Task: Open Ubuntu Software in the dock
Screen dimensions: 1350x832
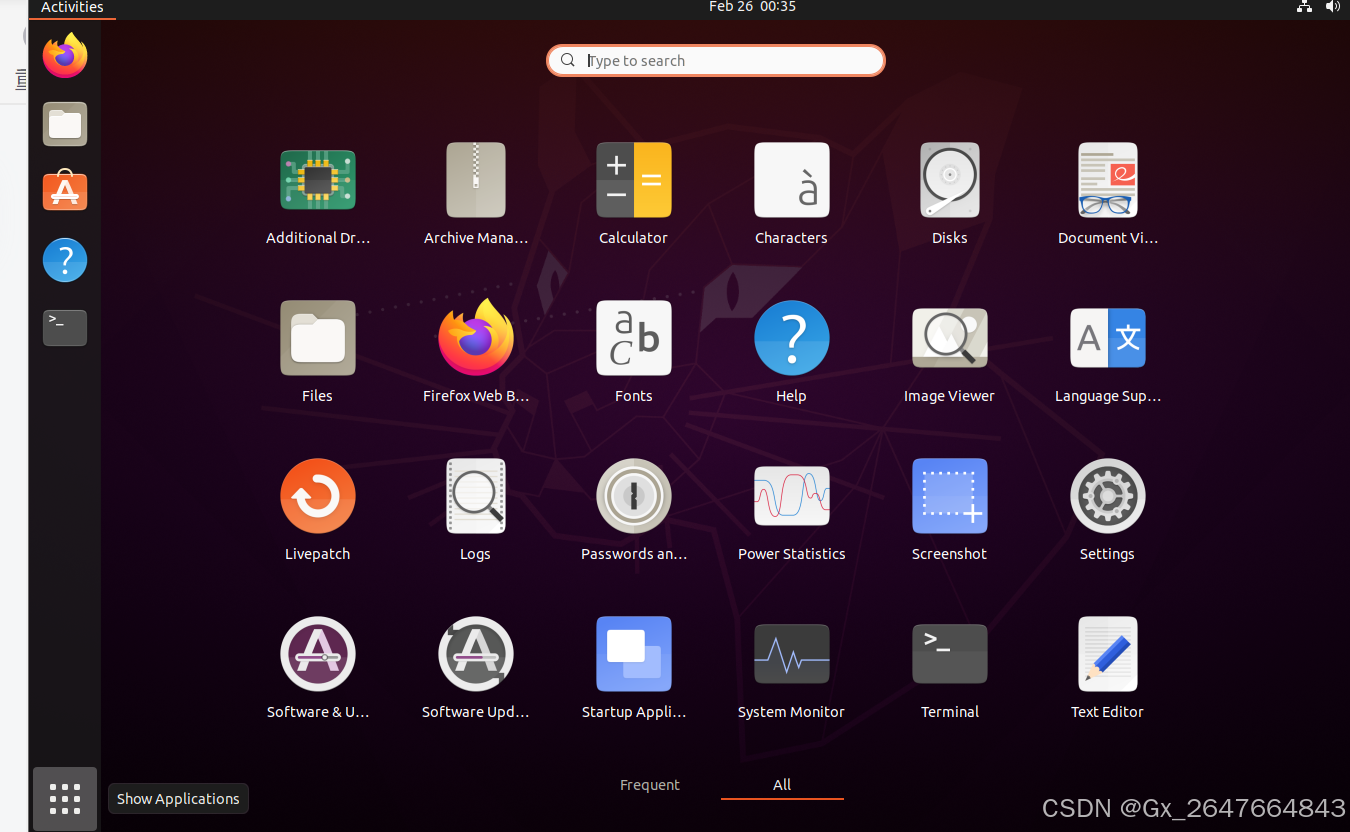Action: click(65, 192)
